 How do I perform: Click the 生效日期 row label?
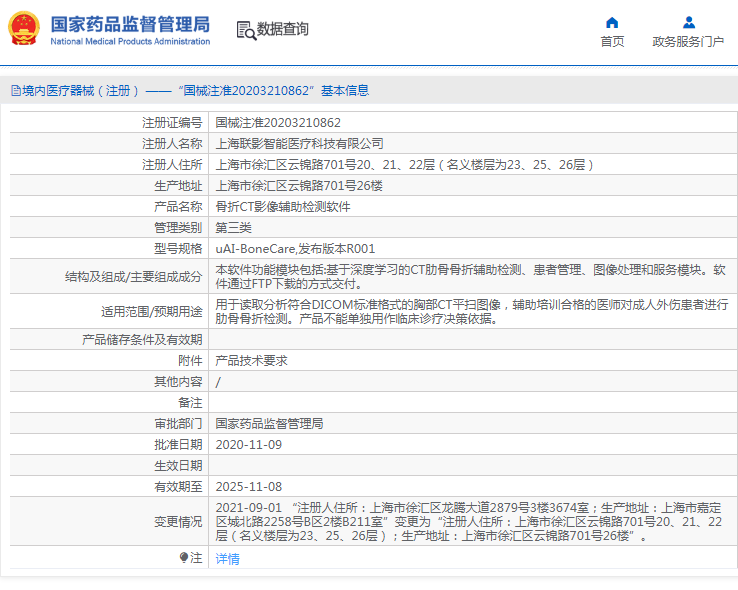click(x=178, y=466)
